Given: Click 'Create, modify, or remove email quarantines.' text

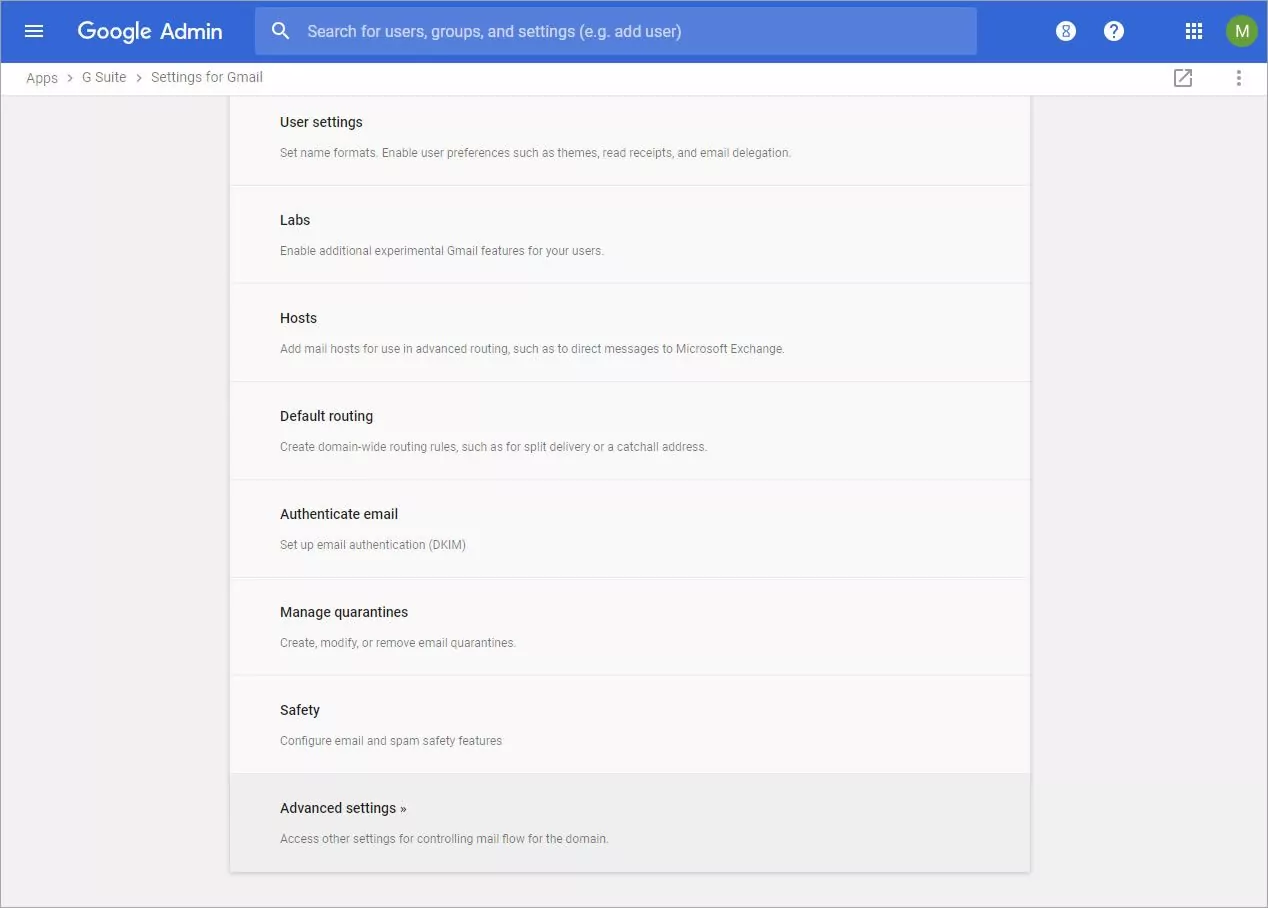Looking at the screenshot, I should (x=398, y=643).
